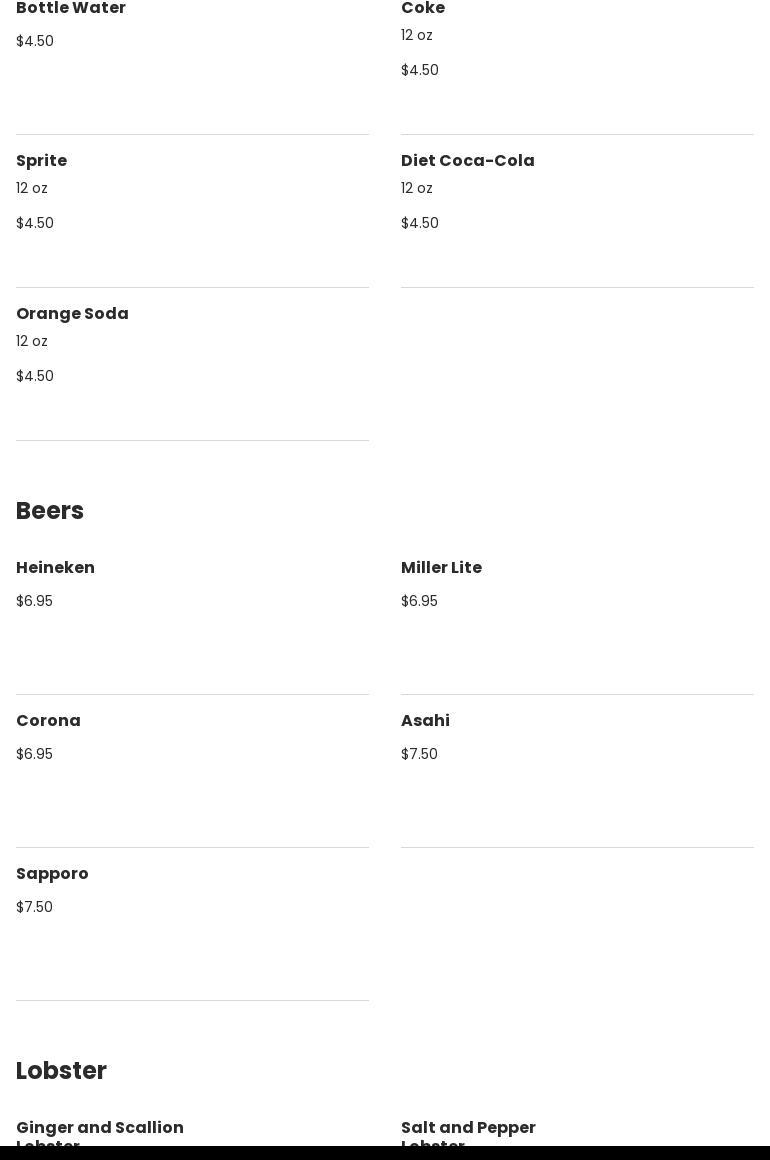Click the Sprite menu item

coord(42,161)
